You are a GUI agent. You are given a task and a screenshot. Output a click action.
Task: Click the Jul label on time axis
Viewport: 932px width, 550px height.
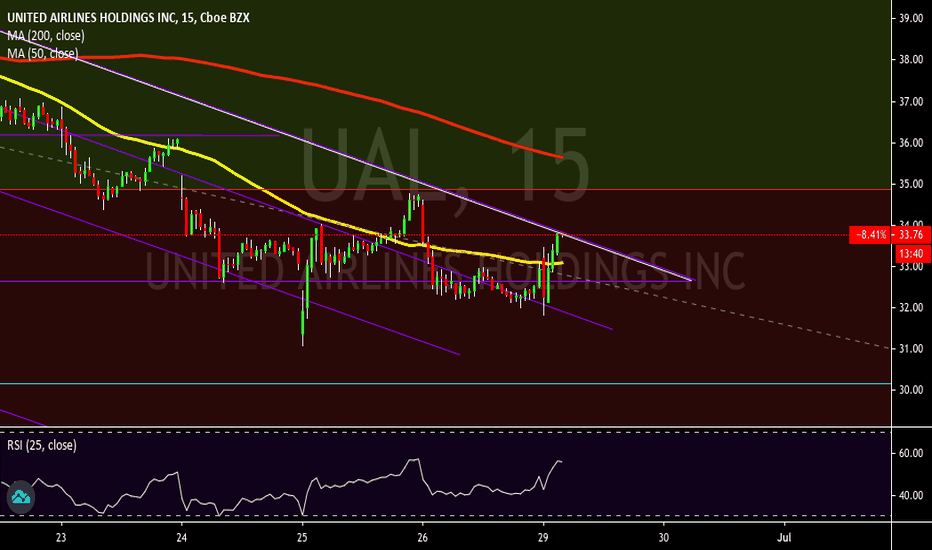pyautogui.click(x=785, y=538)
